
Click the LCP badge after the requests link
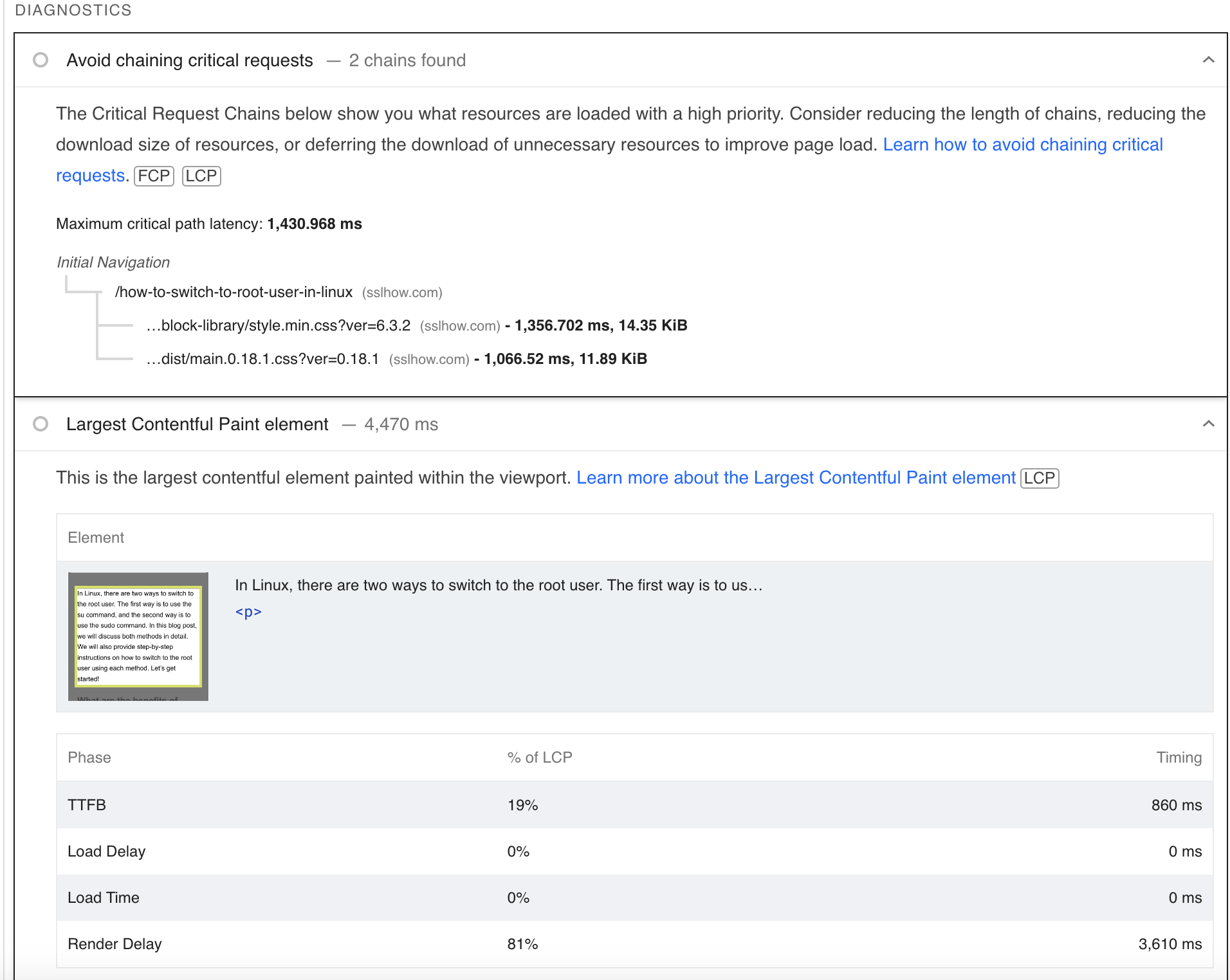coord(201,176)
